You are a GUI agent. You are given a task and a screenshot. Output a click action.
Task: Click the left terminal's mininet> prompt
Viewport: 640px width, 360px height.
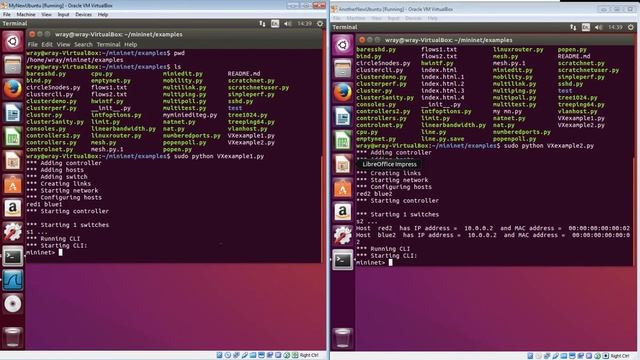click(40, 253)
